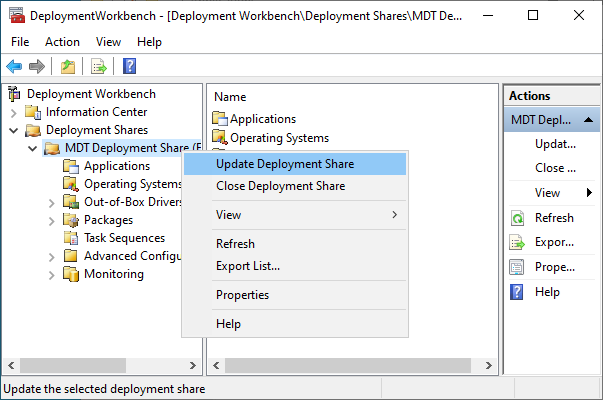Click the blue Help toolbar icon

pyautogui.click(x=130, y=66)
